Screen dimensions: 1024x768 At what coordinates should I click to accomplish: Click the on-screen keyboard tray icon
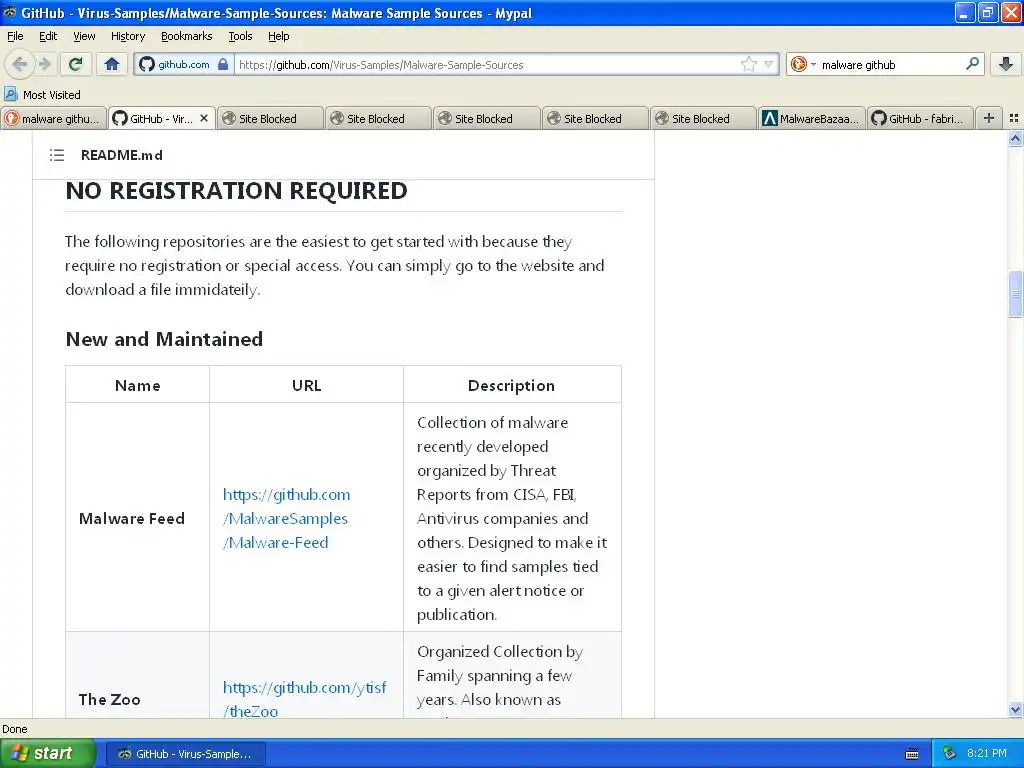(912, 754)
